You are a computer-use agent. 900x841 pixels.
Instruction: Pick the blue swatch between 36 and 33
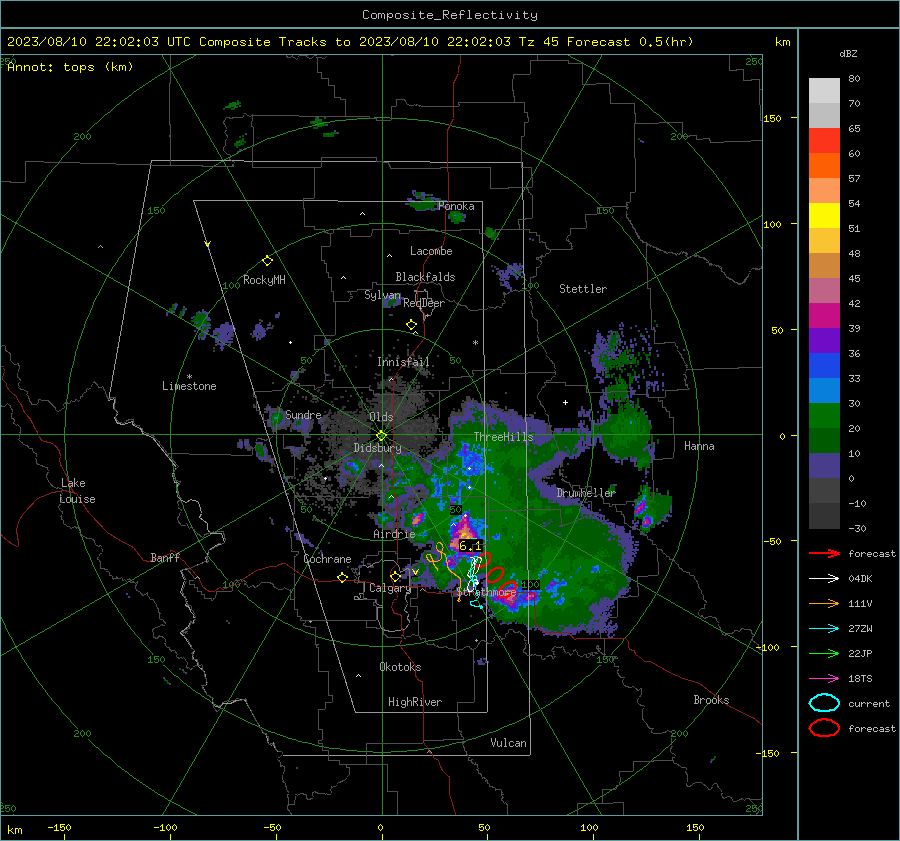coord(824,366)
